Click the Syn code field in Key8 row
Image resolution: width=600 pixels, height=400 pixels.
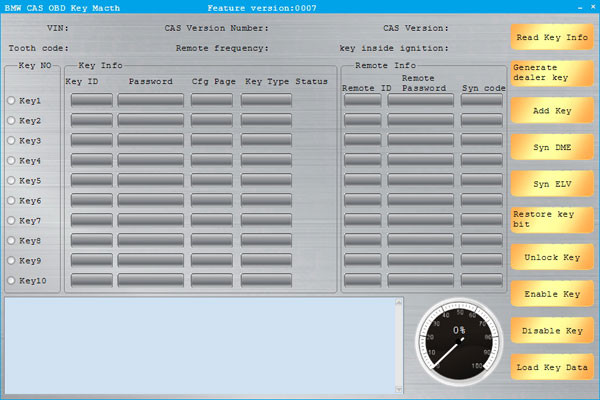point(481,240)
